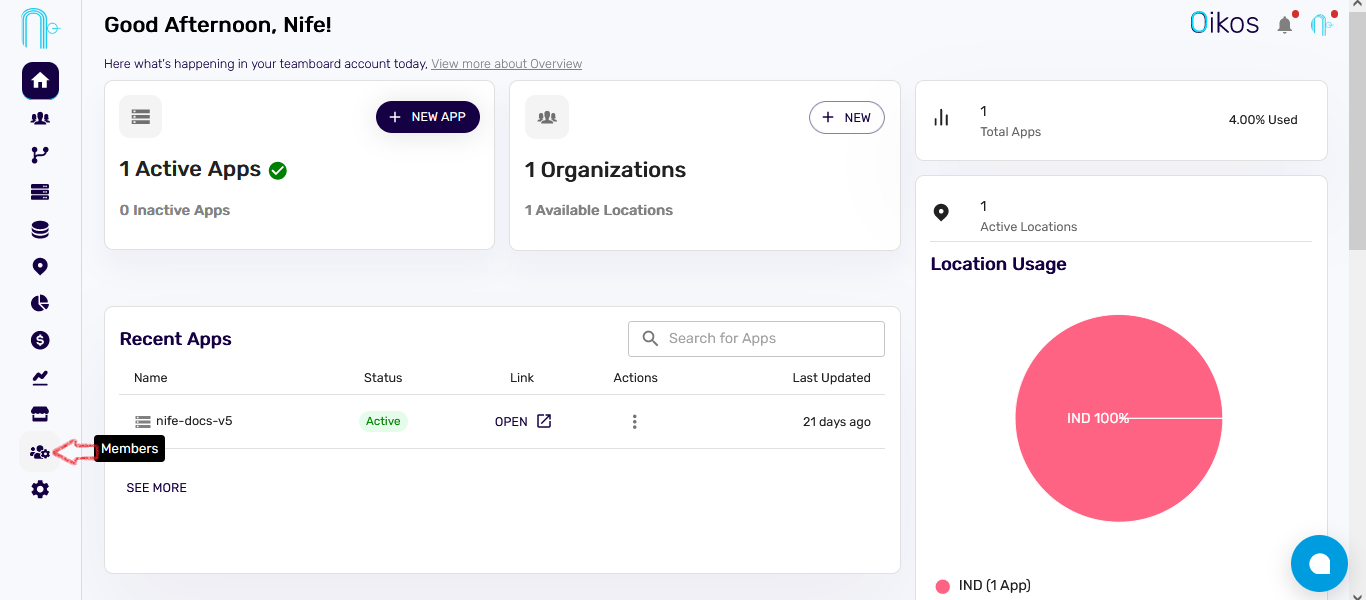Open actions menu for nife-docs-v5
Image resolution: width=1366 pixels, height=600 pixels.
pyautogui.click(x=635, y=421)
